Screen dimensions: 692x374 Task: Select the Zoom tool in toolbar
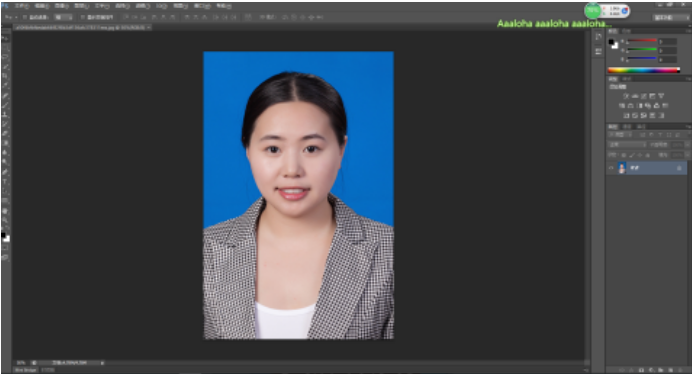click(5, 220)
